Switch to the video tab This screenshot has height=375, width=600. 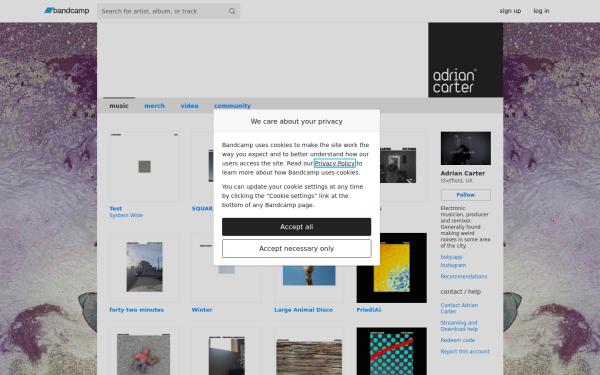189,106
